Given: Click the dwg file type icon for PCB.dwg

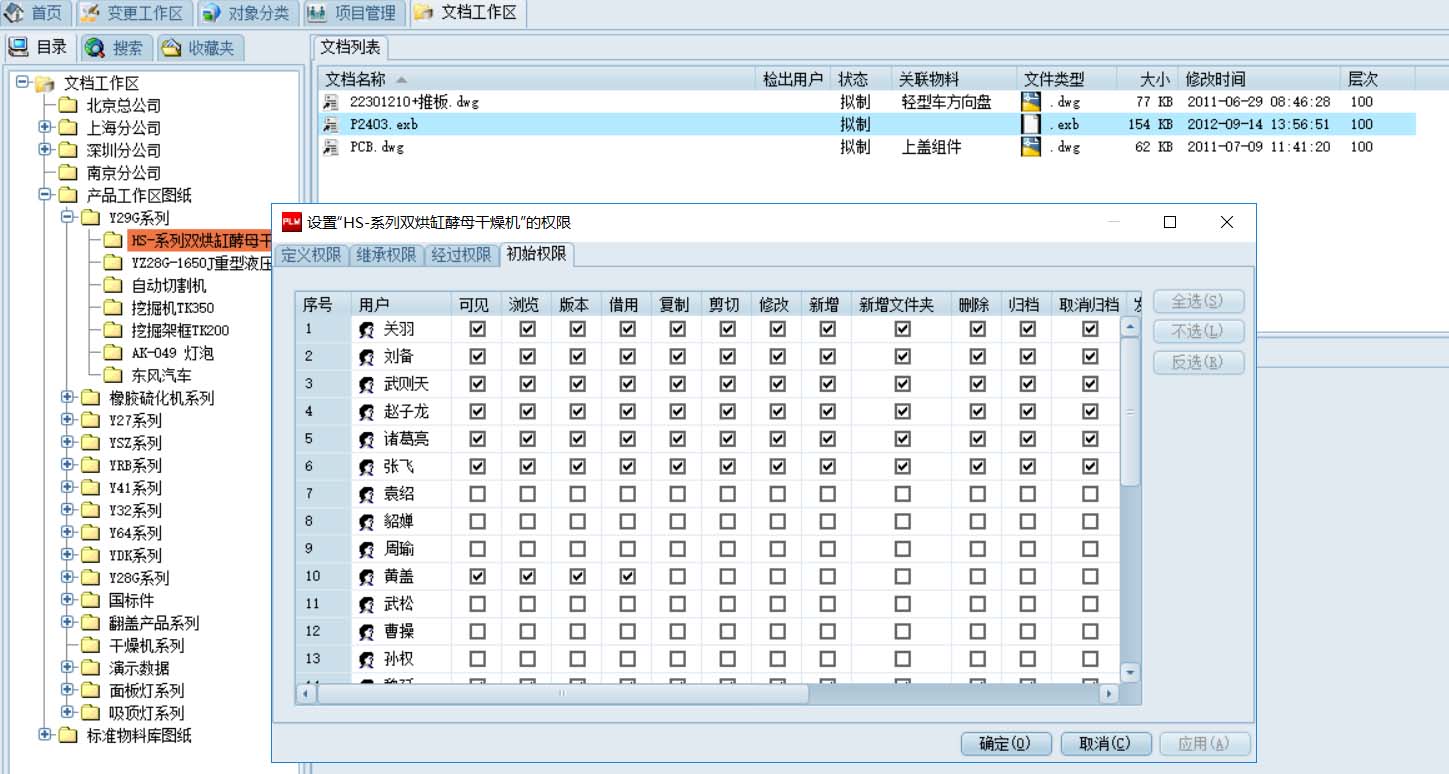Looking at the screenshot, I should pos(1031,147).
